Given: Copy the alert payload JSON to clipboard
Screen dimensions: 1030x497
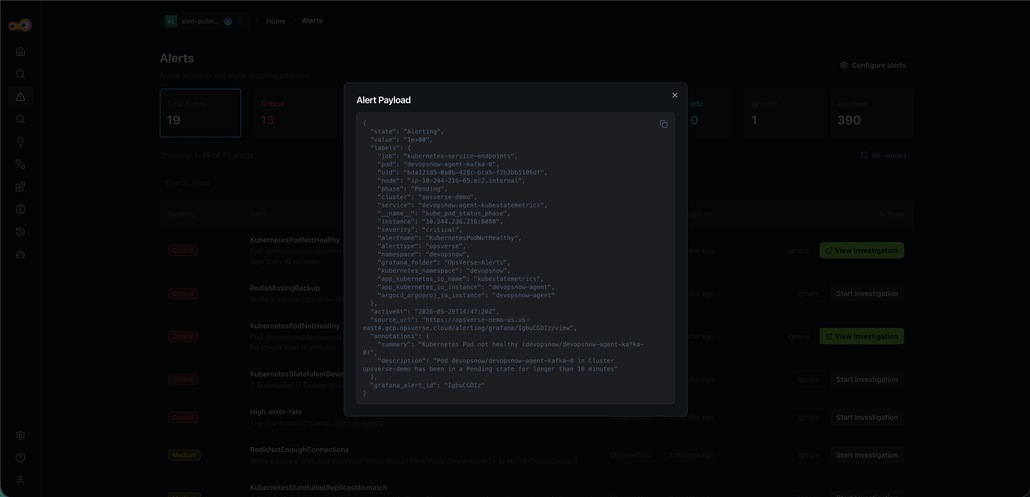Looking at the screenshot, I should 663,124.
